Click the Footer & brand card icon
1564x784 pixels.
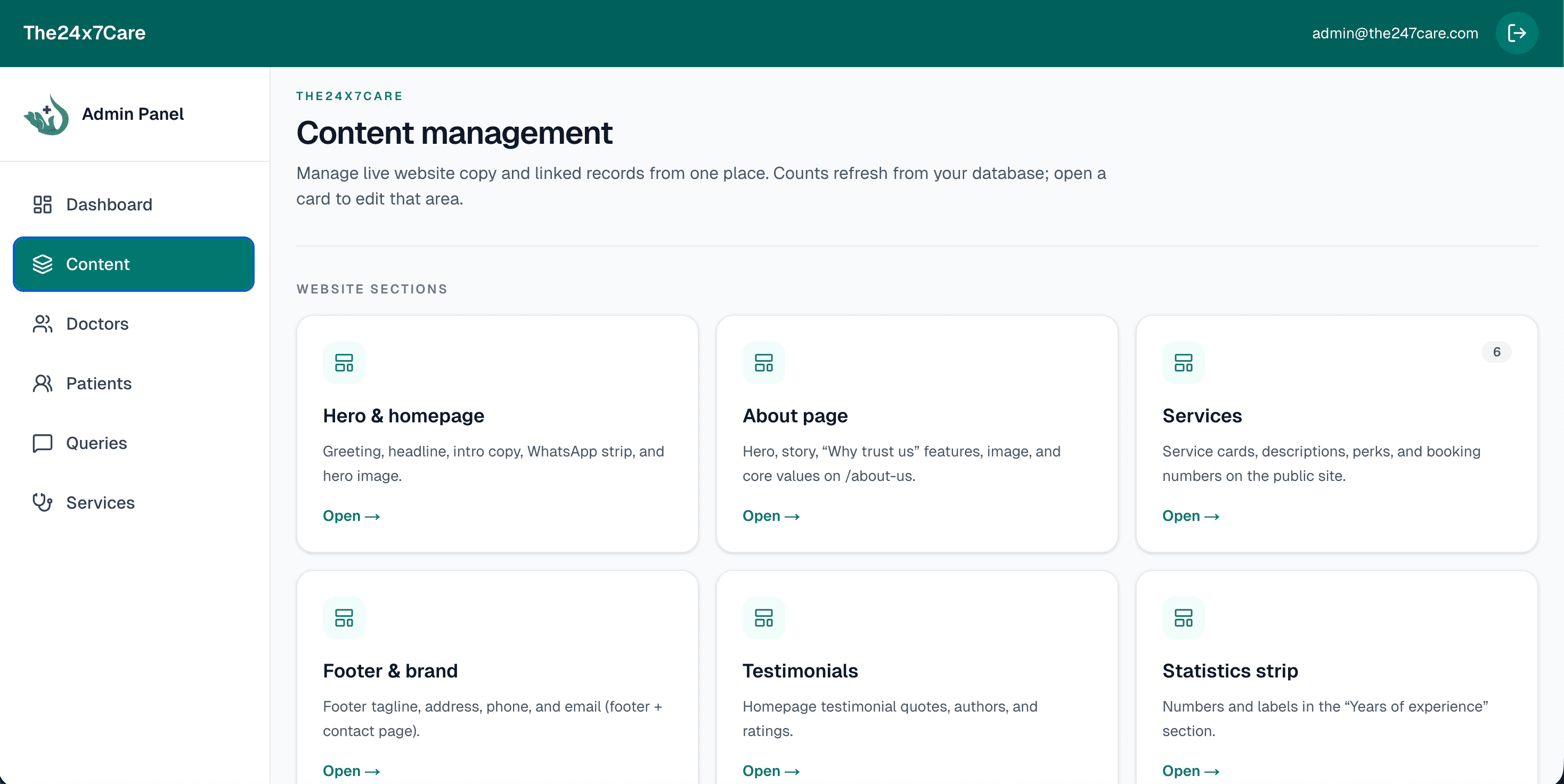[344, 618]
